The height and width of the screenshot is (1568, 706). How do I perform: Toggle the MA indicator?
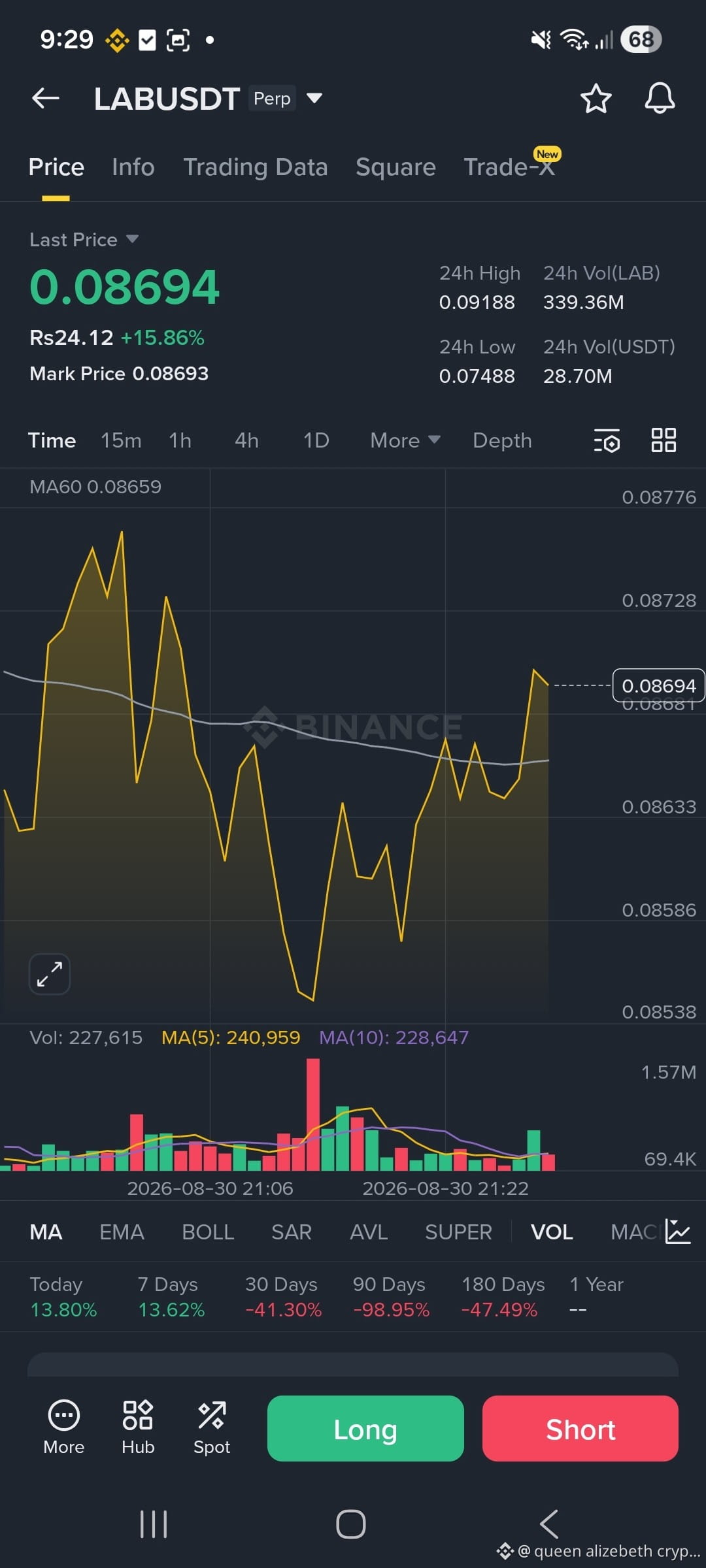click(x=46, y=1232)
